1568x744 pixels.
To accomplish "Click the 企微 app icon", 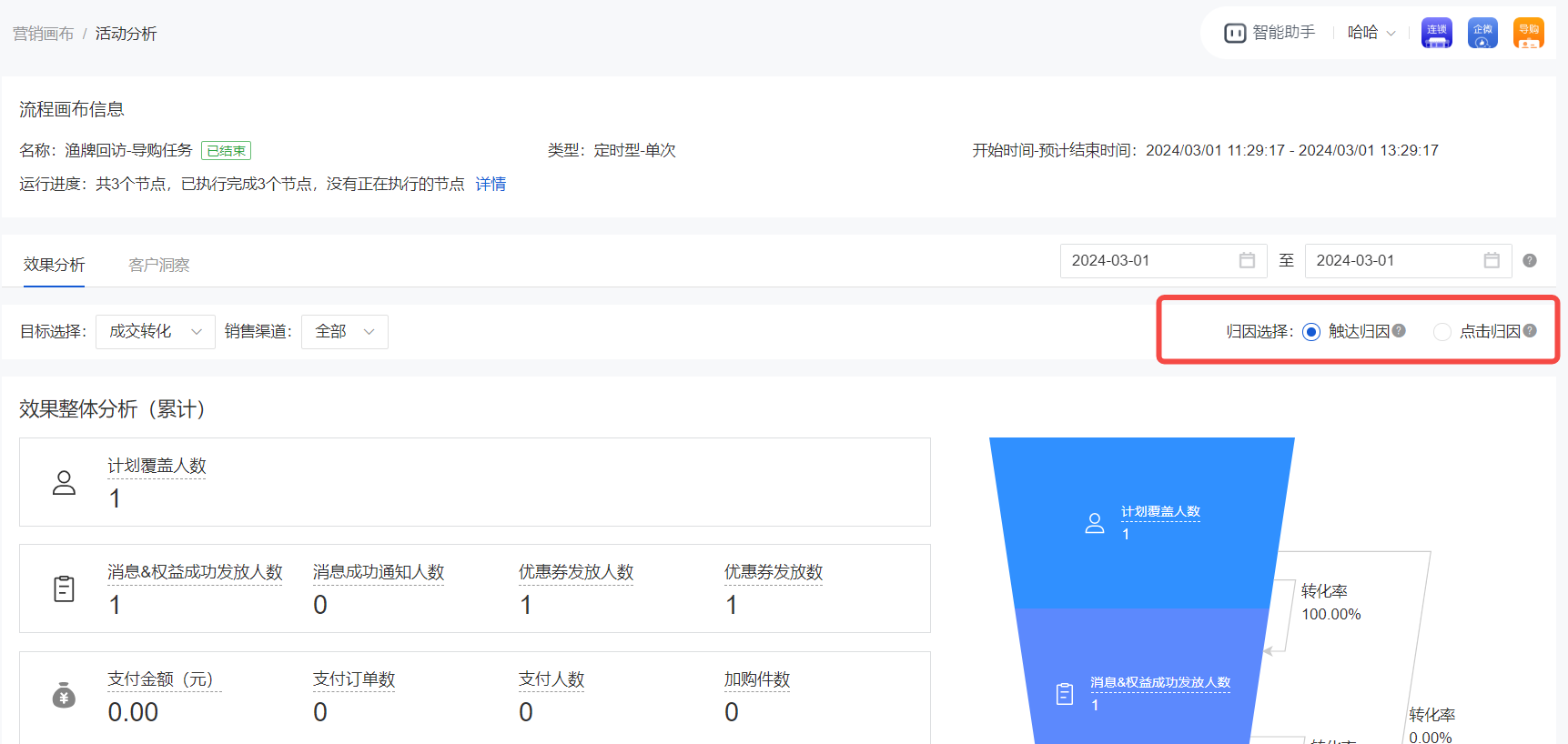I will 1482,33.
